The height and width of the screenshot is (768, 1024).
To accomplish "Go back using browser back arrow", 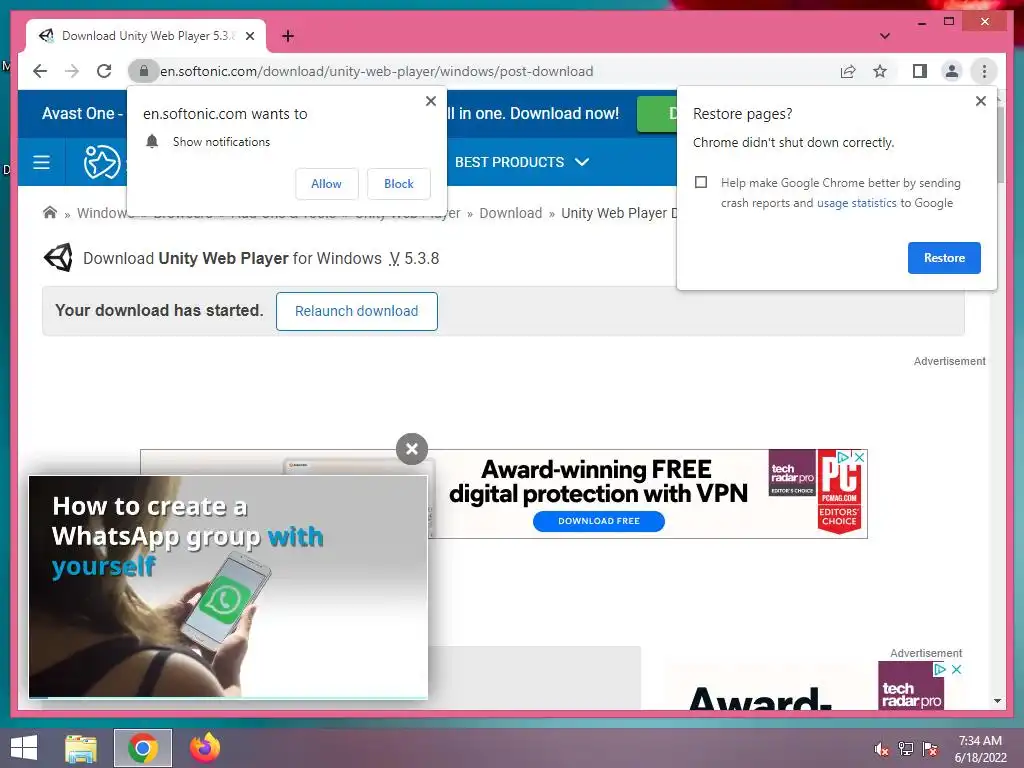I will click(x=40, y=71).
